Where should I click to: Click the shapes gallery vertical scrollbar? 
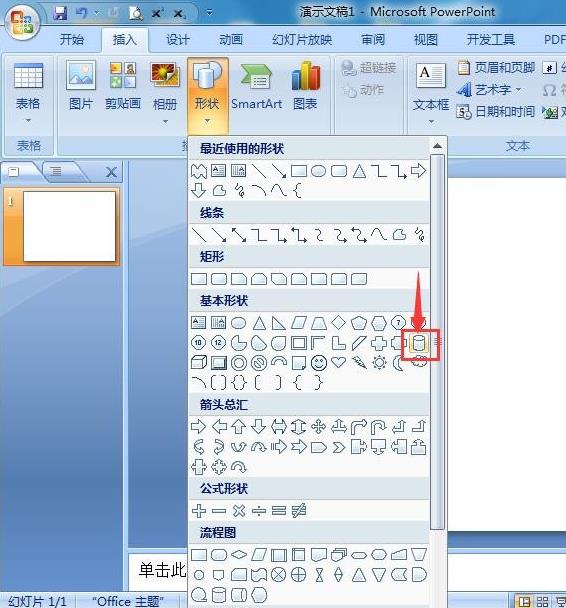(x=437, y=341)
